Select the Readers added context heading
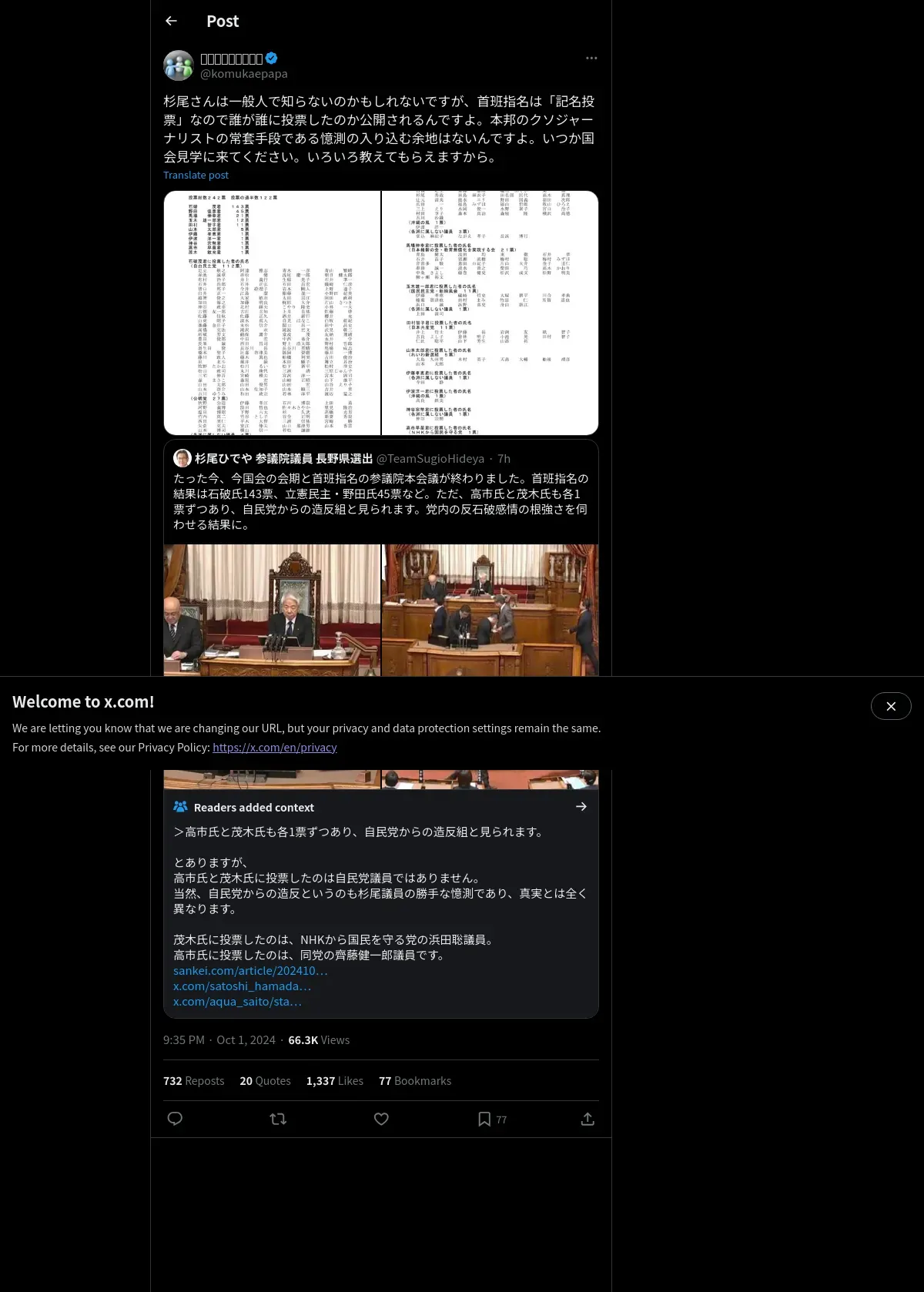Screen dimensions: 924x1292 coord(254,808)
